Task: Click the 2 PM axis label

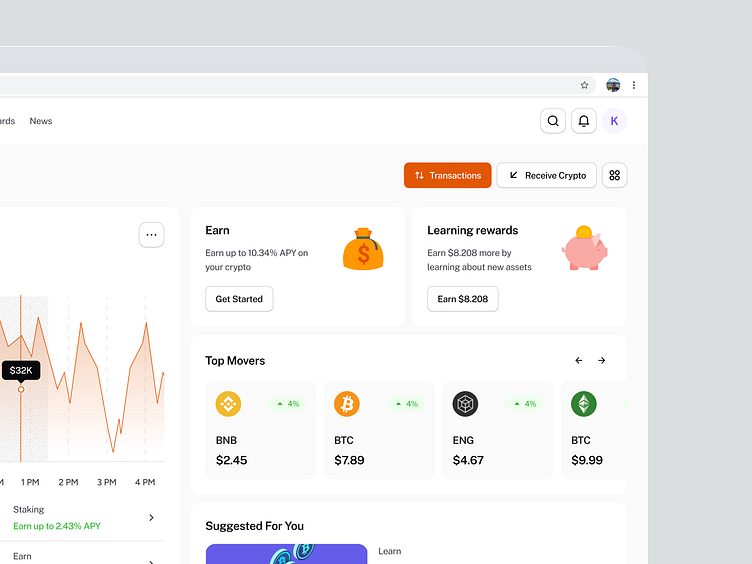Action: (68, 482)
